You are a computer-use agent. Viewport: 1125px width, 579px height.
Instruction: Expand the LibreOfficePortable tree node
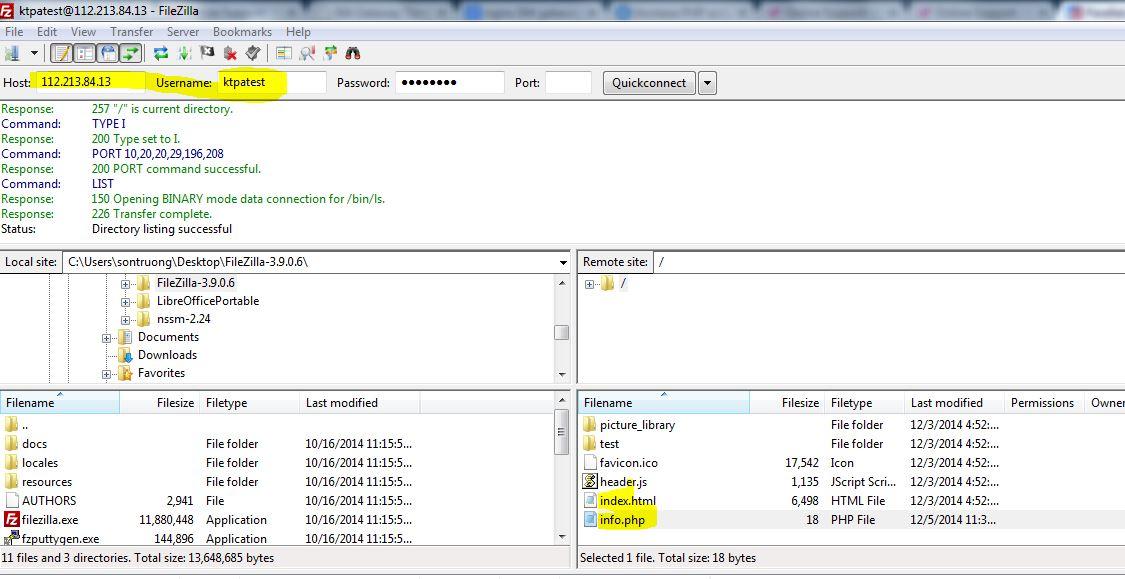[126, 301]
